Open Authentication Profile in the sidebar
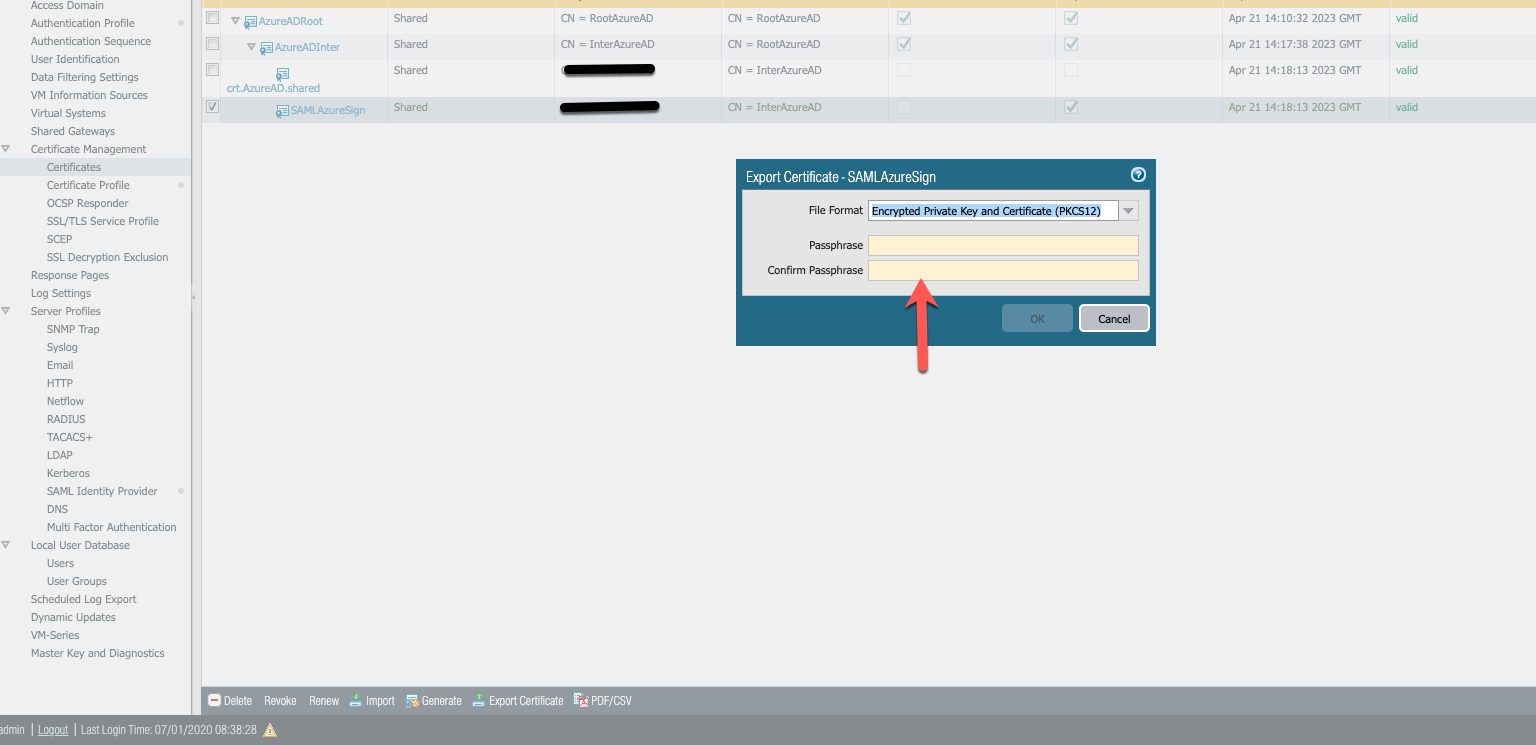This screenshot has height=745, width=1536. tap(82, 23)
